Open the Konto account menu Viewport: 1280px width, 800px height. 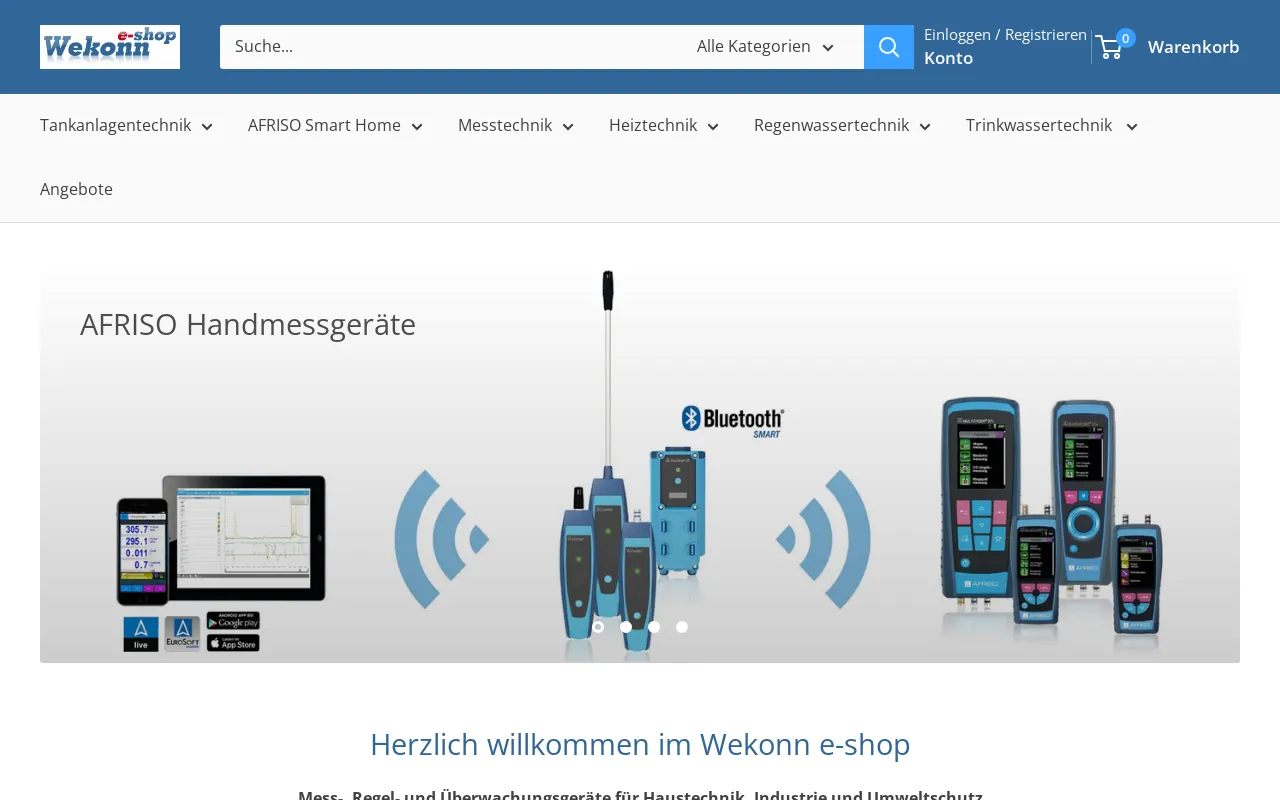[948, 58]
